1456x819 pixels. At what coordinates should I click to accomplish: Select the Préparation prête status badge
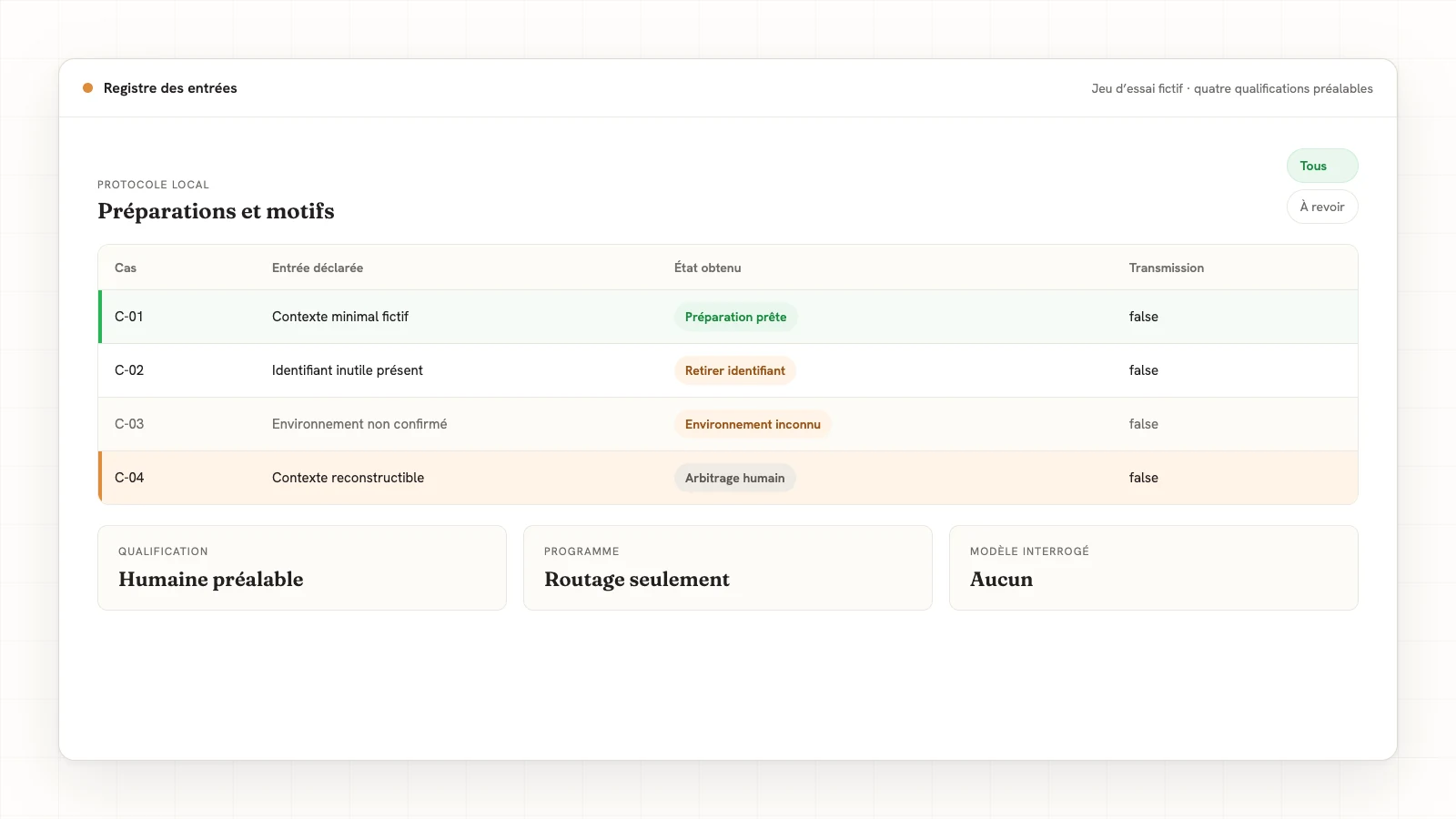pos(735,317)
